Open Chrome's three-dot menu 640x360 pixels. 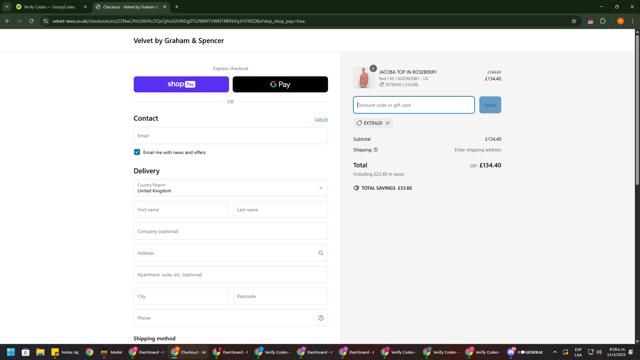pos(632,21)
